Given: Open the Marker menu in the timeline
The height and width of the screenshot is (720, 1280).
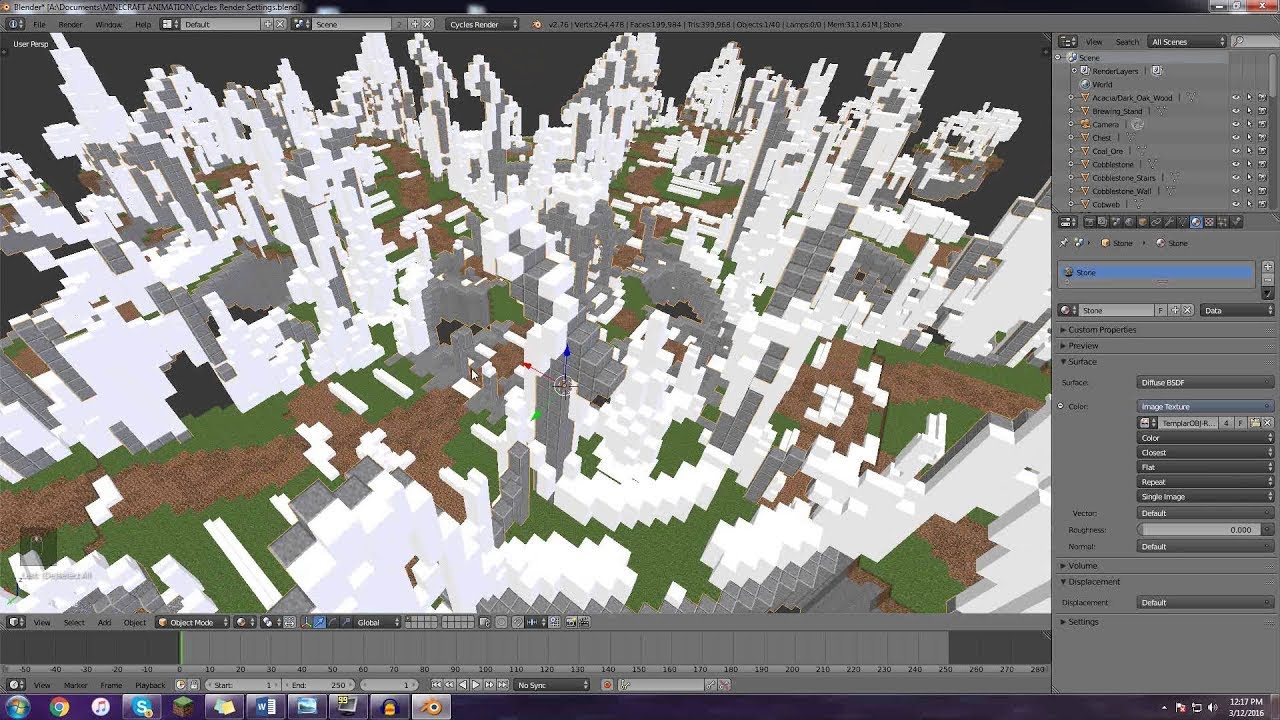Looking at the screenshot, I should (76, 685).
